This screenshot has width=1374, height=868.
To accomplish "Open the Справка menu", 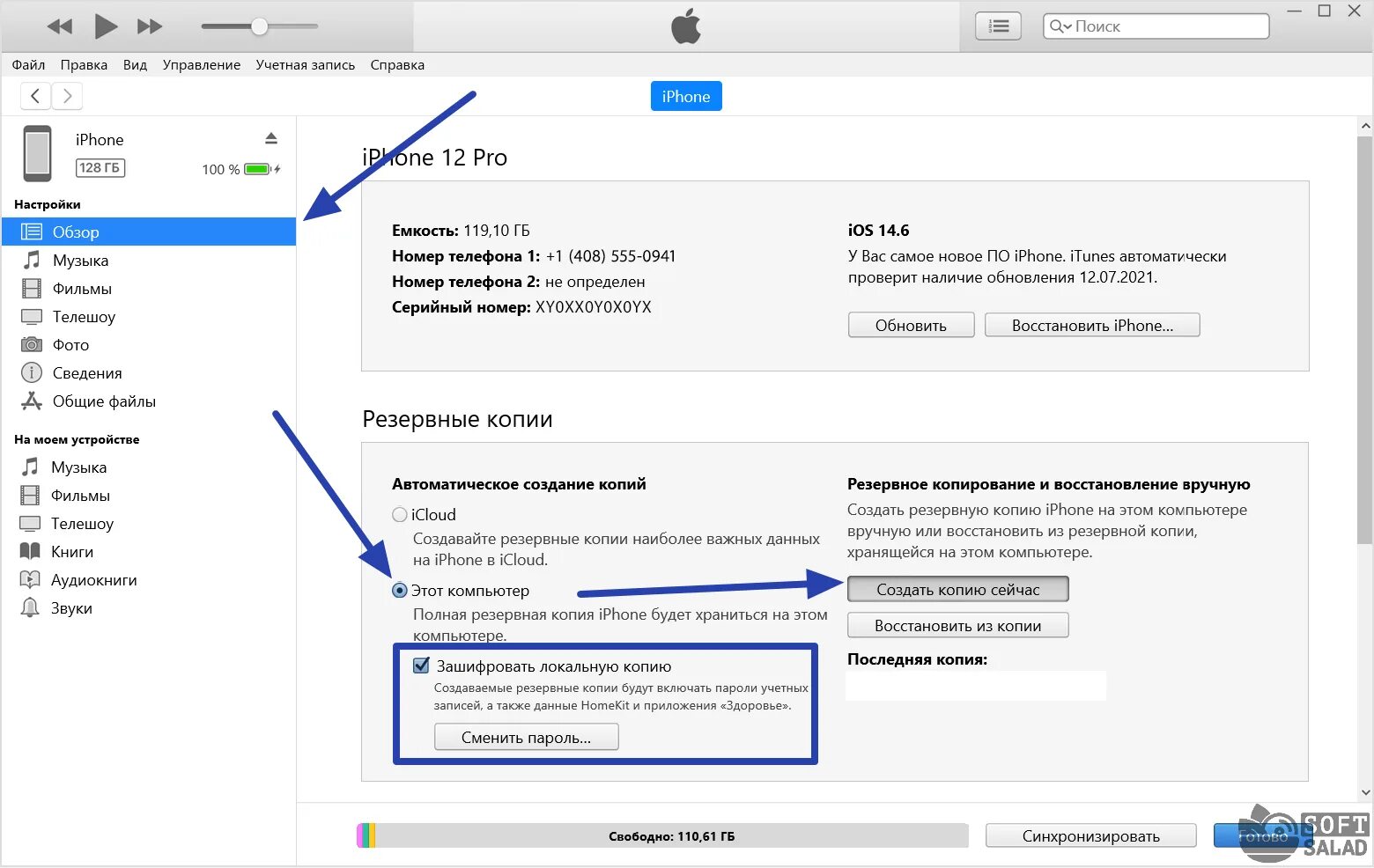I will pyautogui.click(x=397, y=65).
